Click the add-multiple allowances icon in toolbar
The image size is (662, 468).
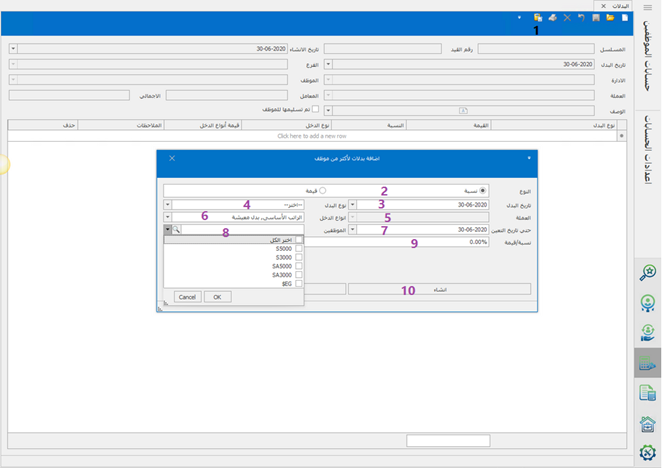pos(538,18)
